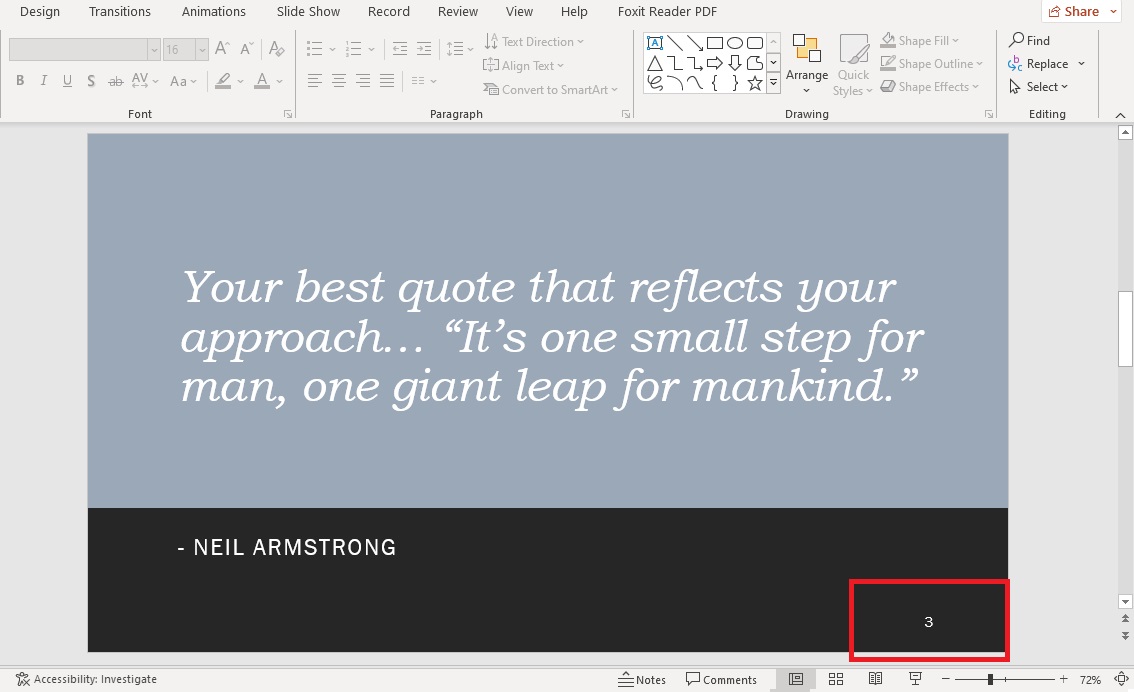Choose the Star shape from the Drawing gallery
The height and width of the screenshot is (692, 1134).
[x=757, y=83]
